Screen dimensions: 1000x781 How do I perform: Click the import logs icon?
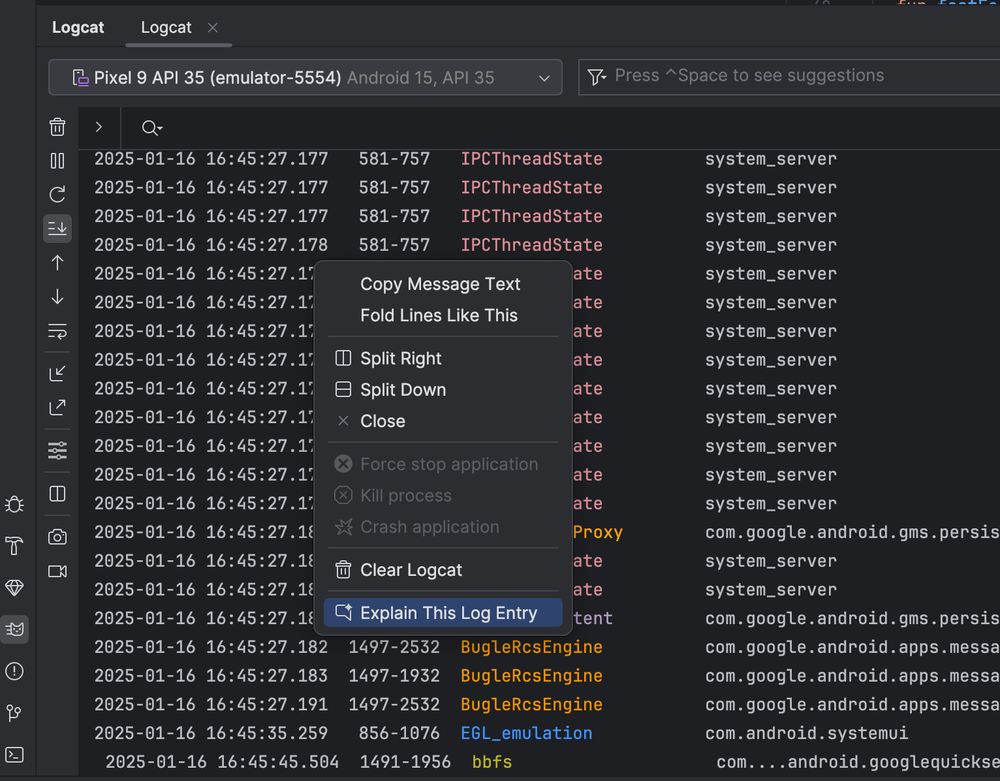tap(57, 374)
